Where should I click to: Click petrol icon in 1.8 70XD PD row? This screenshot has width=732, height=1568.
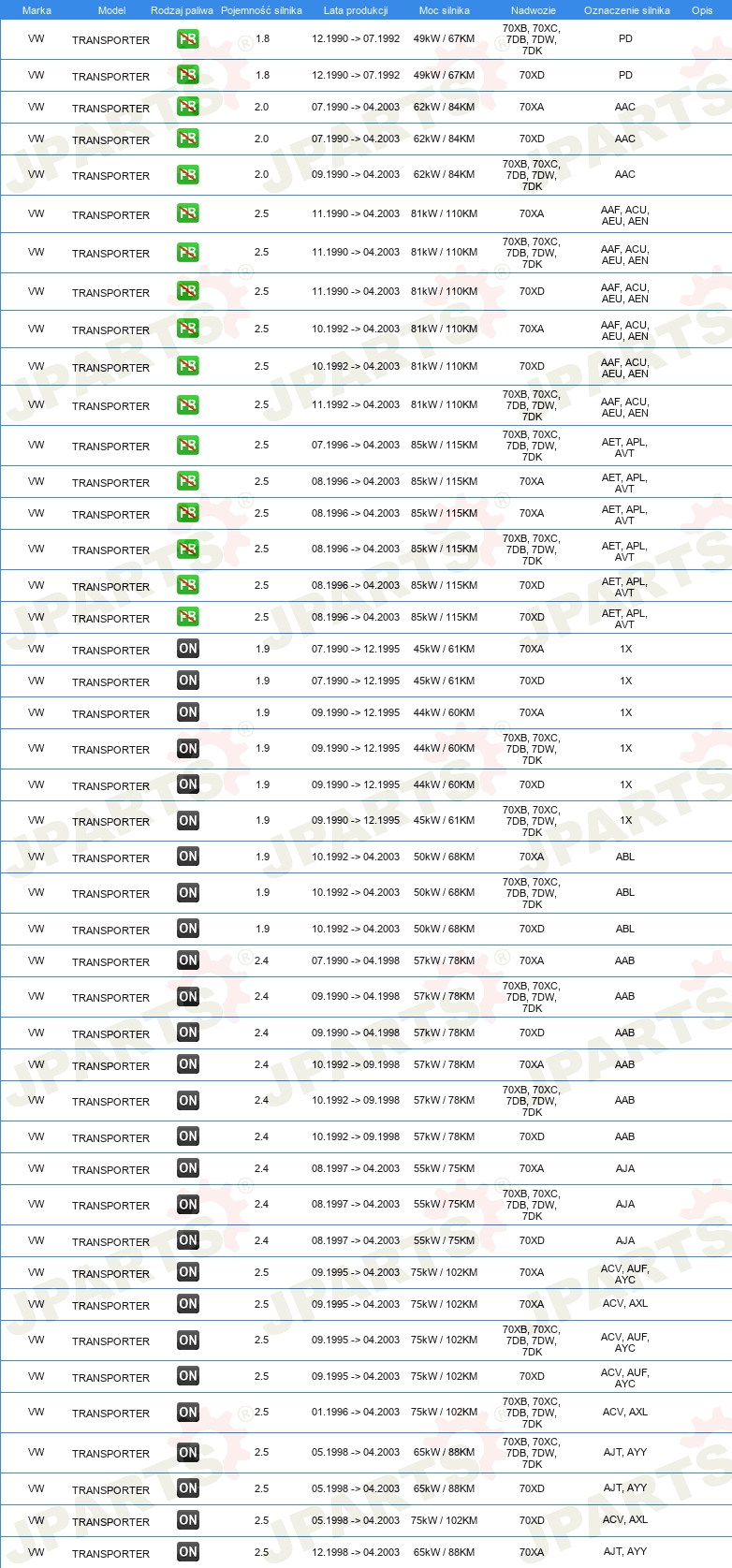[x=188, y=76]
